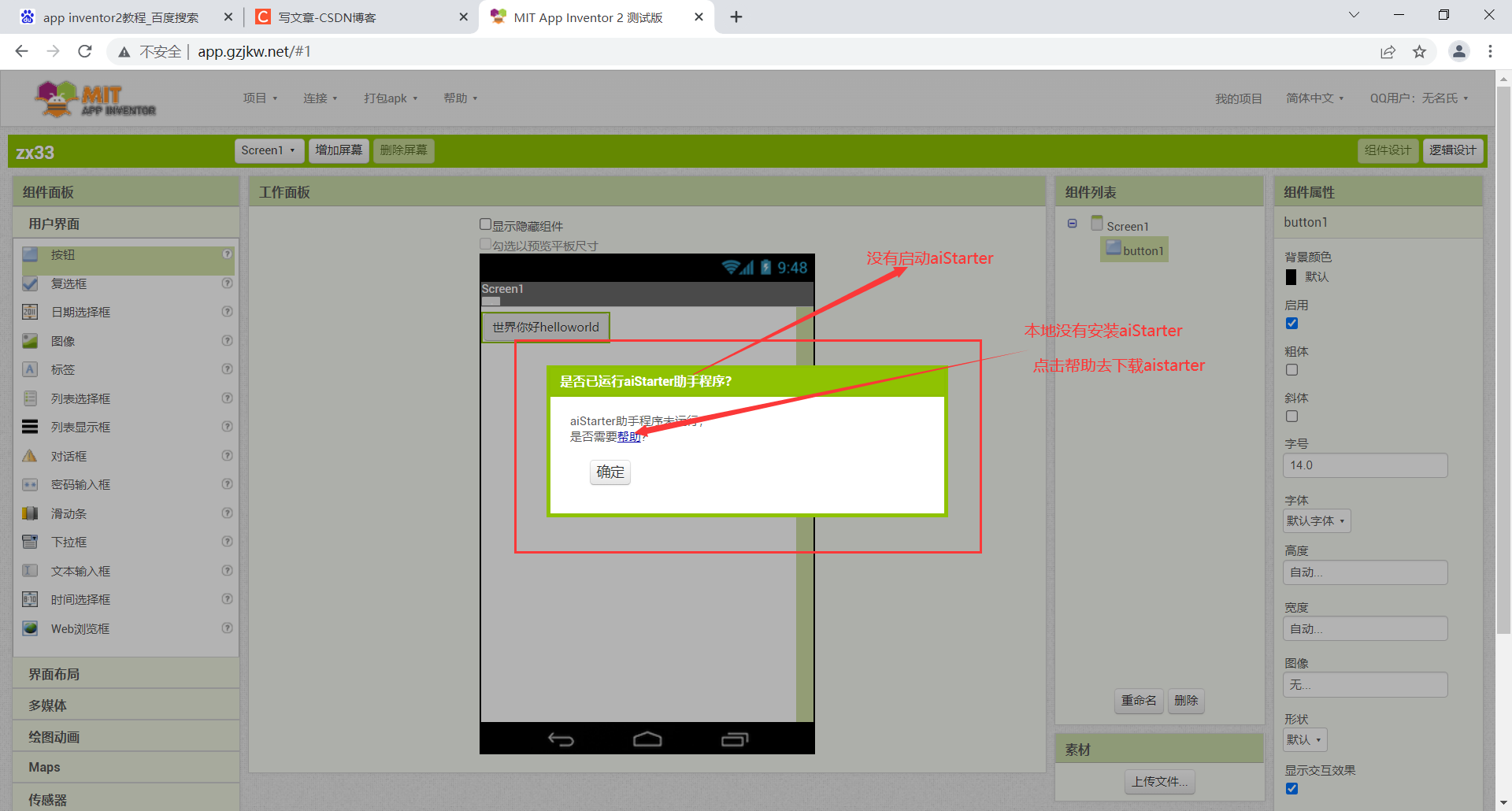1512x811 pixels.
Task: Select the 滑动条 slider component icon
Action: 30,513
